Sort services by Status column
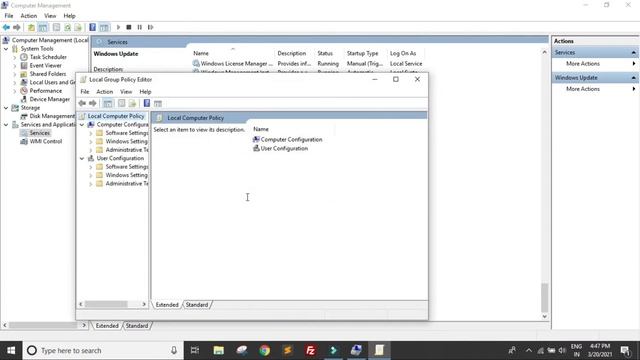The width and height of the screenshot is (640, 360). click(325, 53)
